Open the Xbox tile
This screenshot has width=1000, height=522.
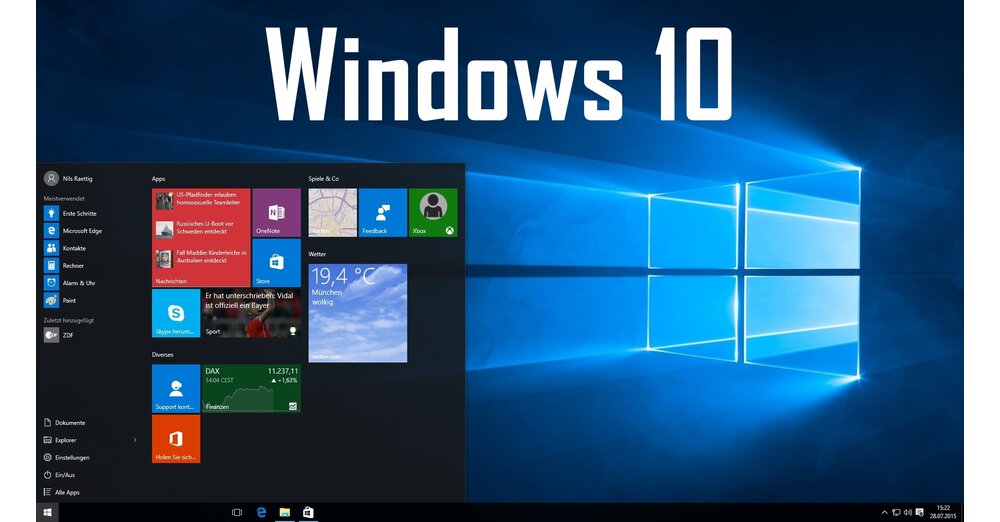pyautogui.click(x=433, y=213)
